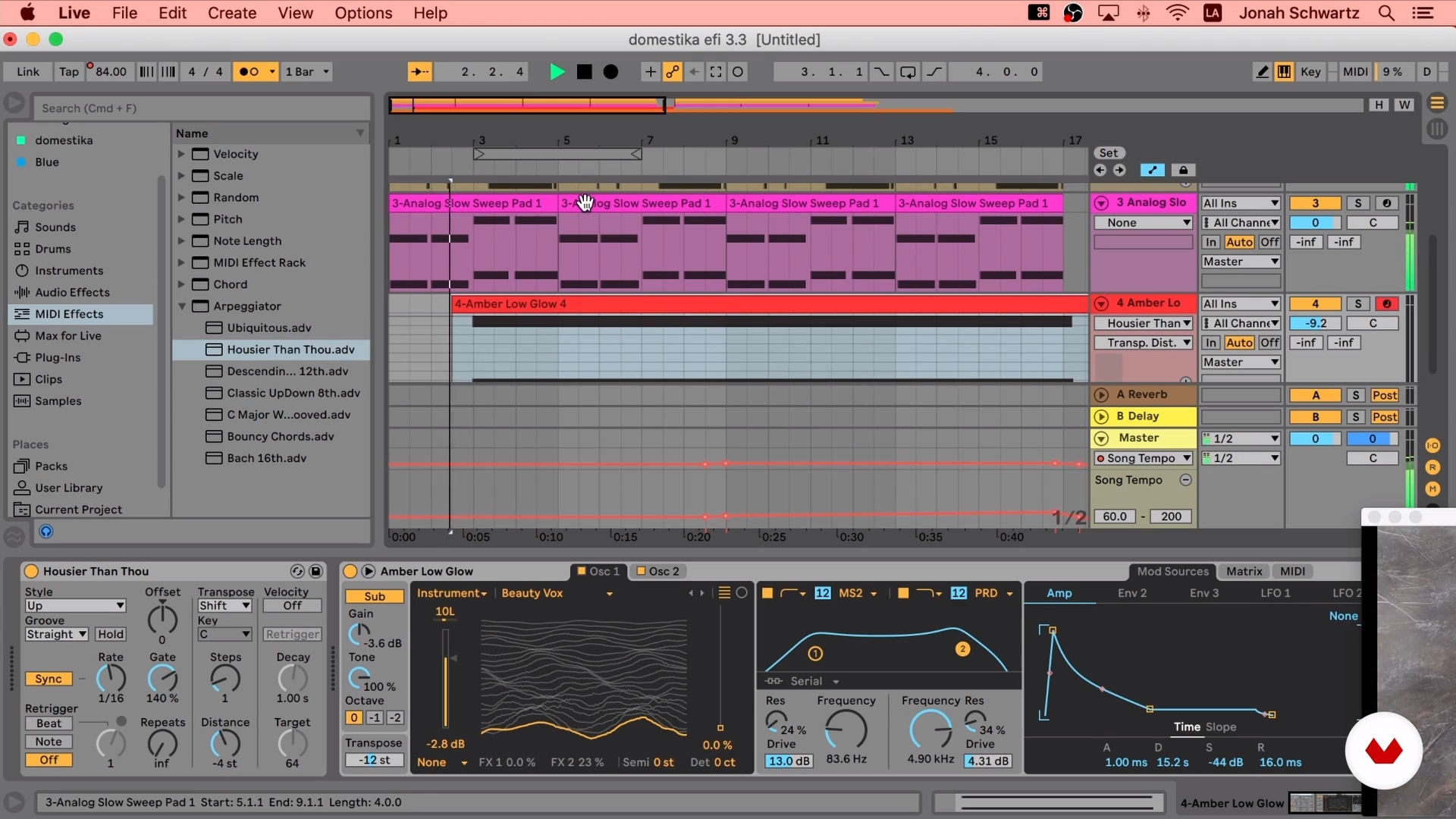1456x819 pixels.
Task: Click the Link button
Action: pyautogui.click(x=28, y=72)
